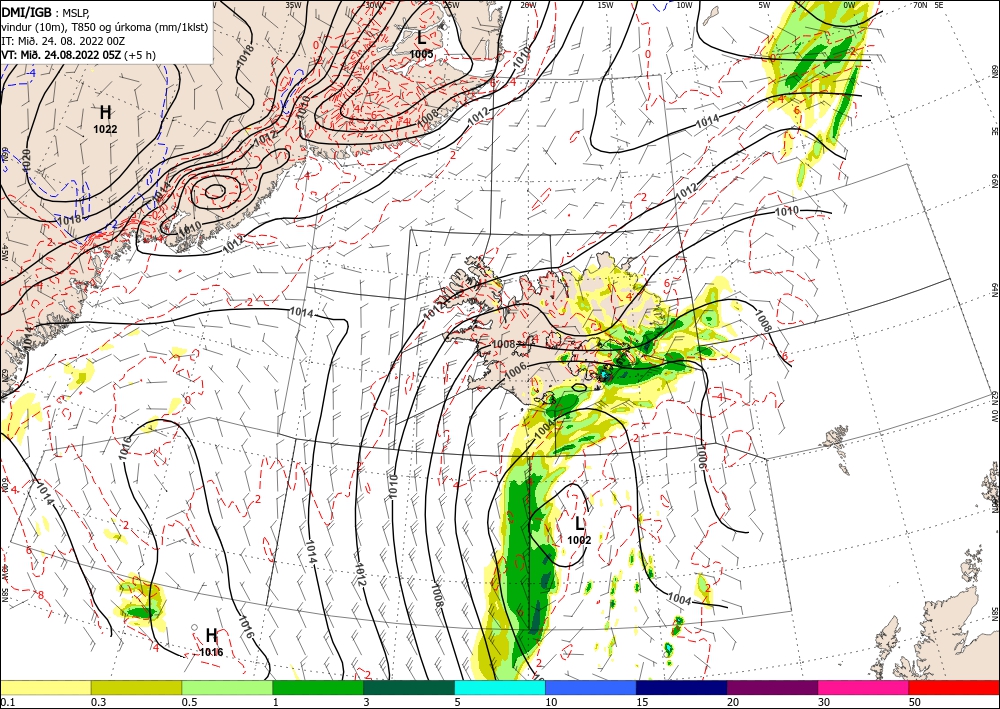Click the light green 0.5 legend swatch

(227, 687)
